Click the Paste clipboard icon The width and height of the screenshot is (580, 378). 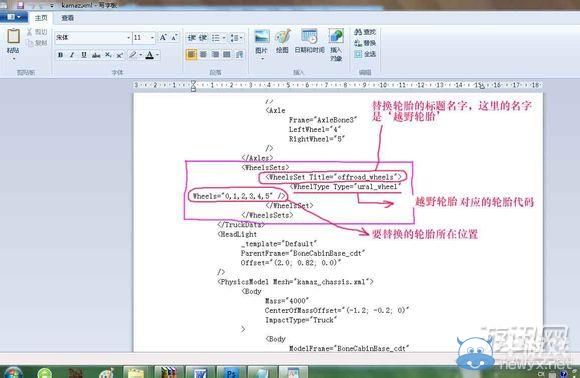13,36
